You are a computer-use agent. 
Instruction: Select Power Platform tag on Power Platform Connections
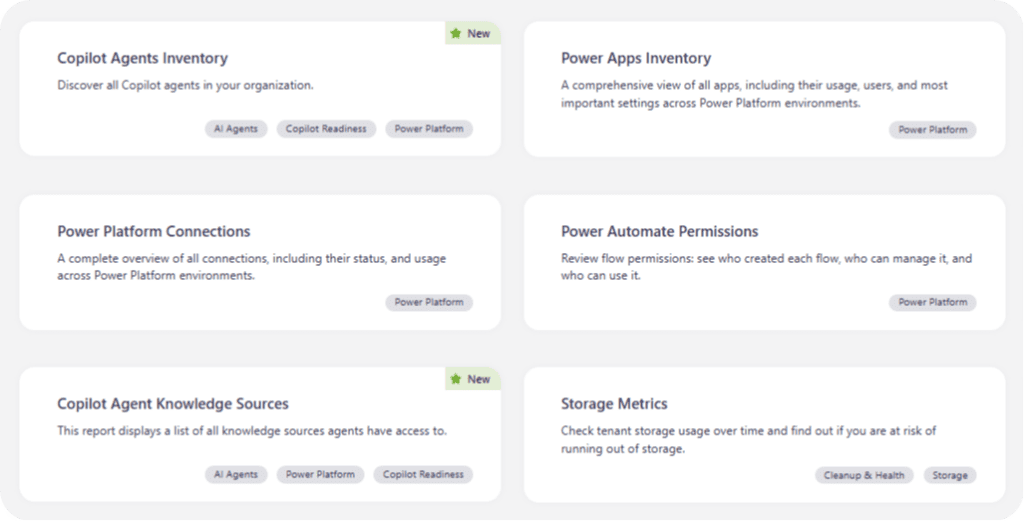429,302
